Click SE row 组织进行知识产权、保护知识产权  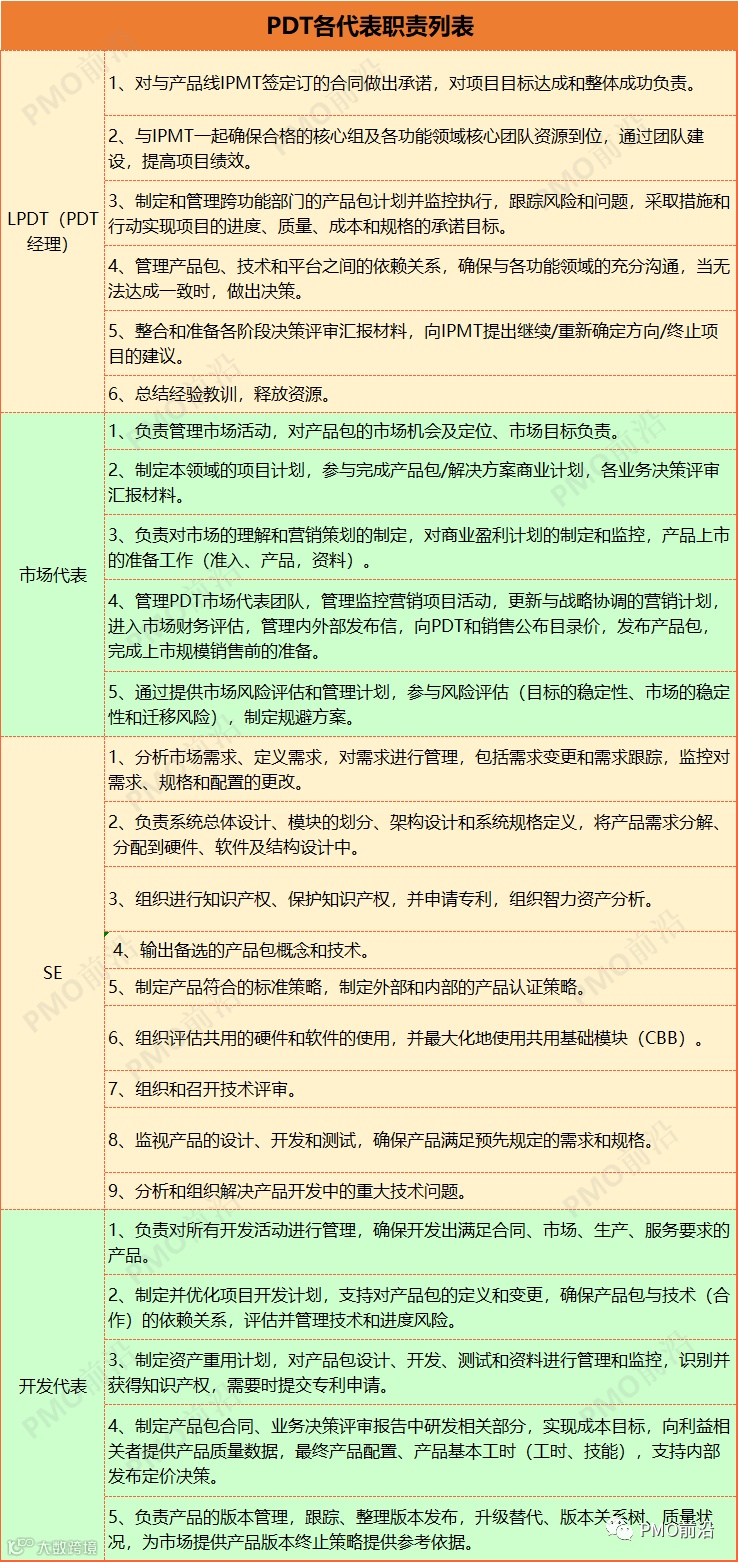pos(420,899)
